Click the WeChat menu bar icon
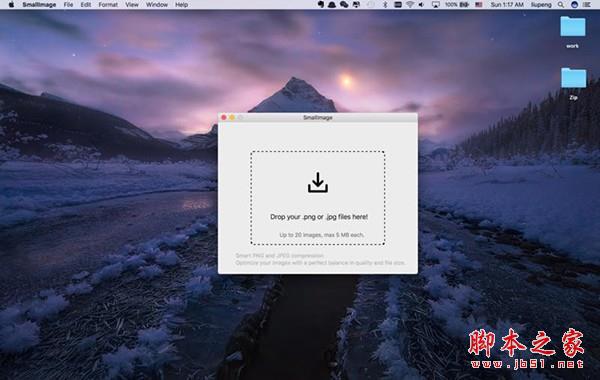This screenshot has width=600, height=380. 344,5
